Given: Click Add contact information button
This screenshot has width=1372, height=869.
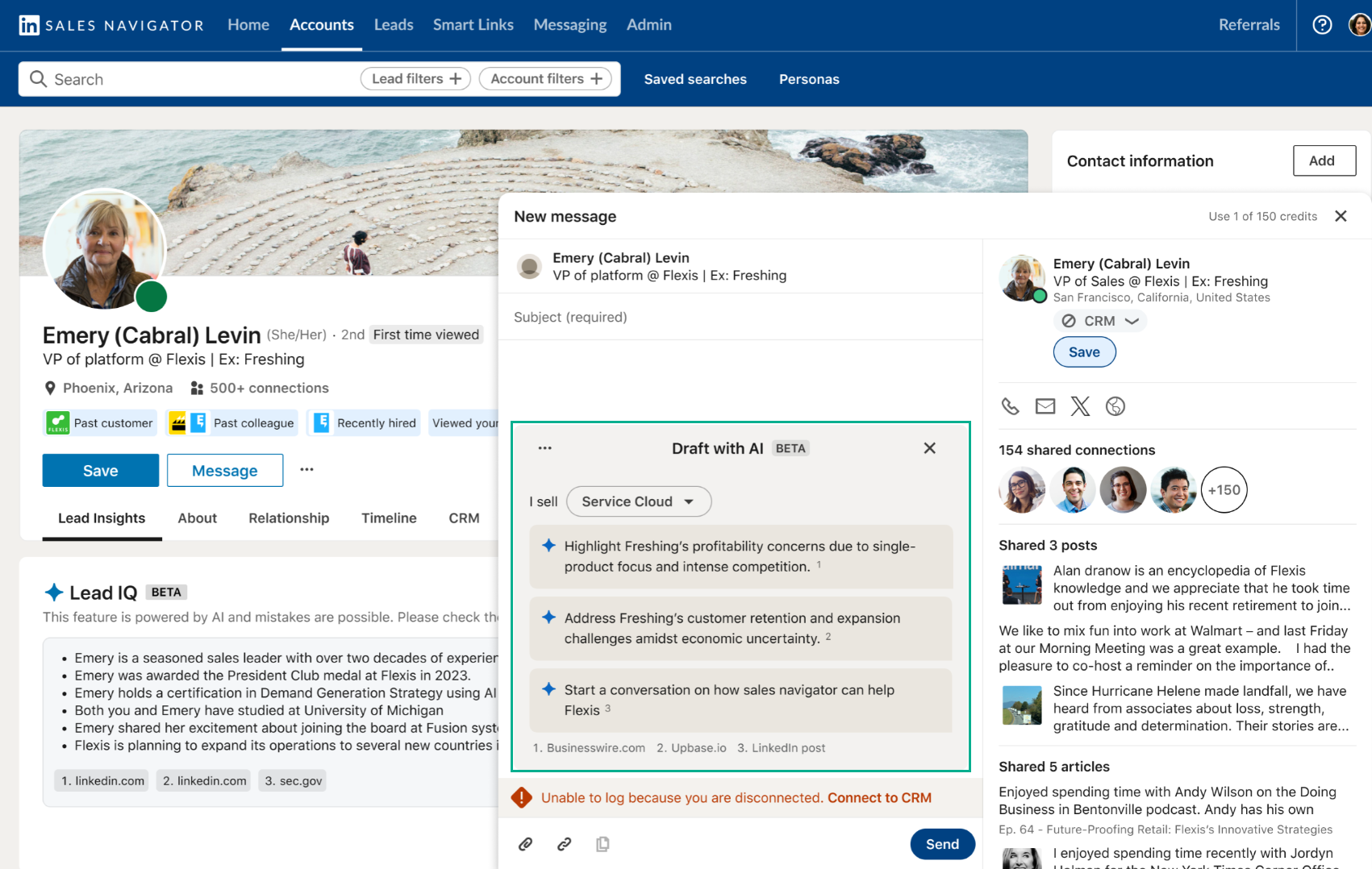Looking at the screenshot, I should [1324, 160].
